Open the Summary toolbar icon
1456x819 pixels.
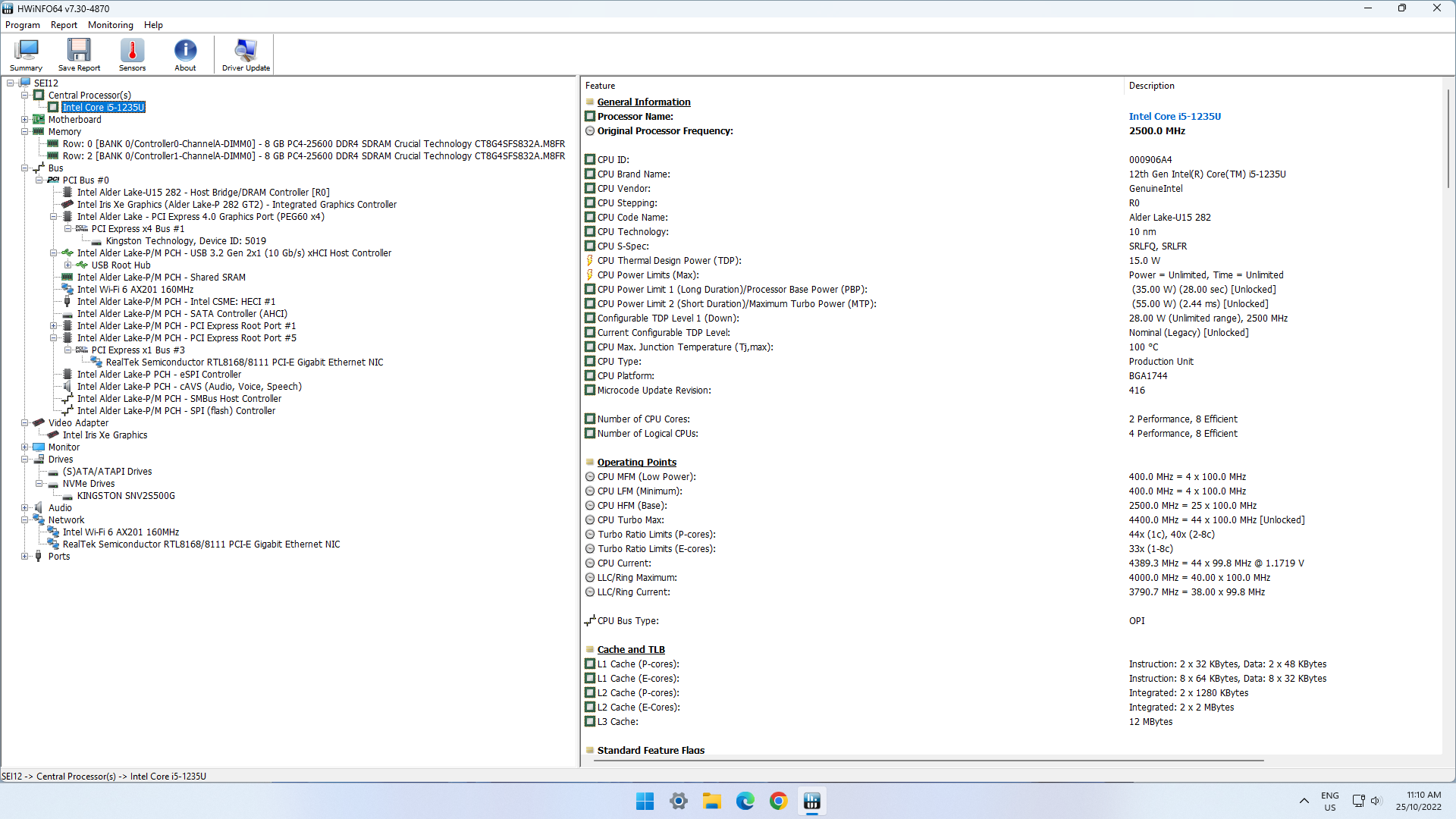[26, 55]
